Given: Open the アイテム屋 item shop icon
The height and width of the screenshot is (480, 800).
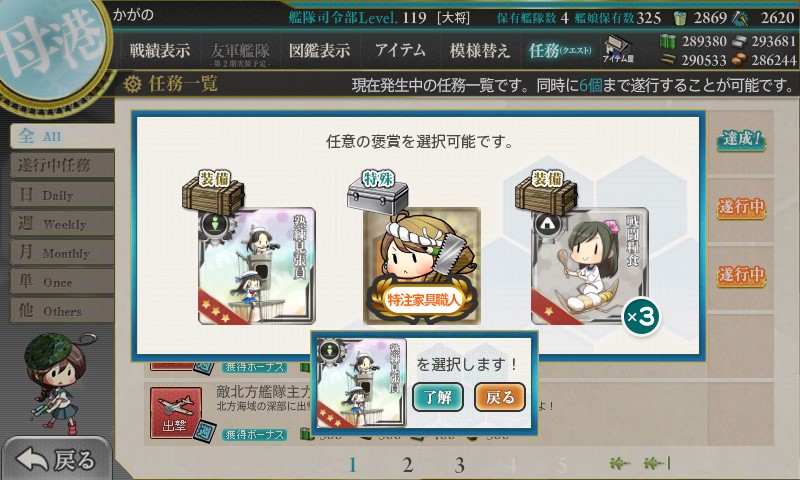Looking at the screenshot, I should 618,49.
